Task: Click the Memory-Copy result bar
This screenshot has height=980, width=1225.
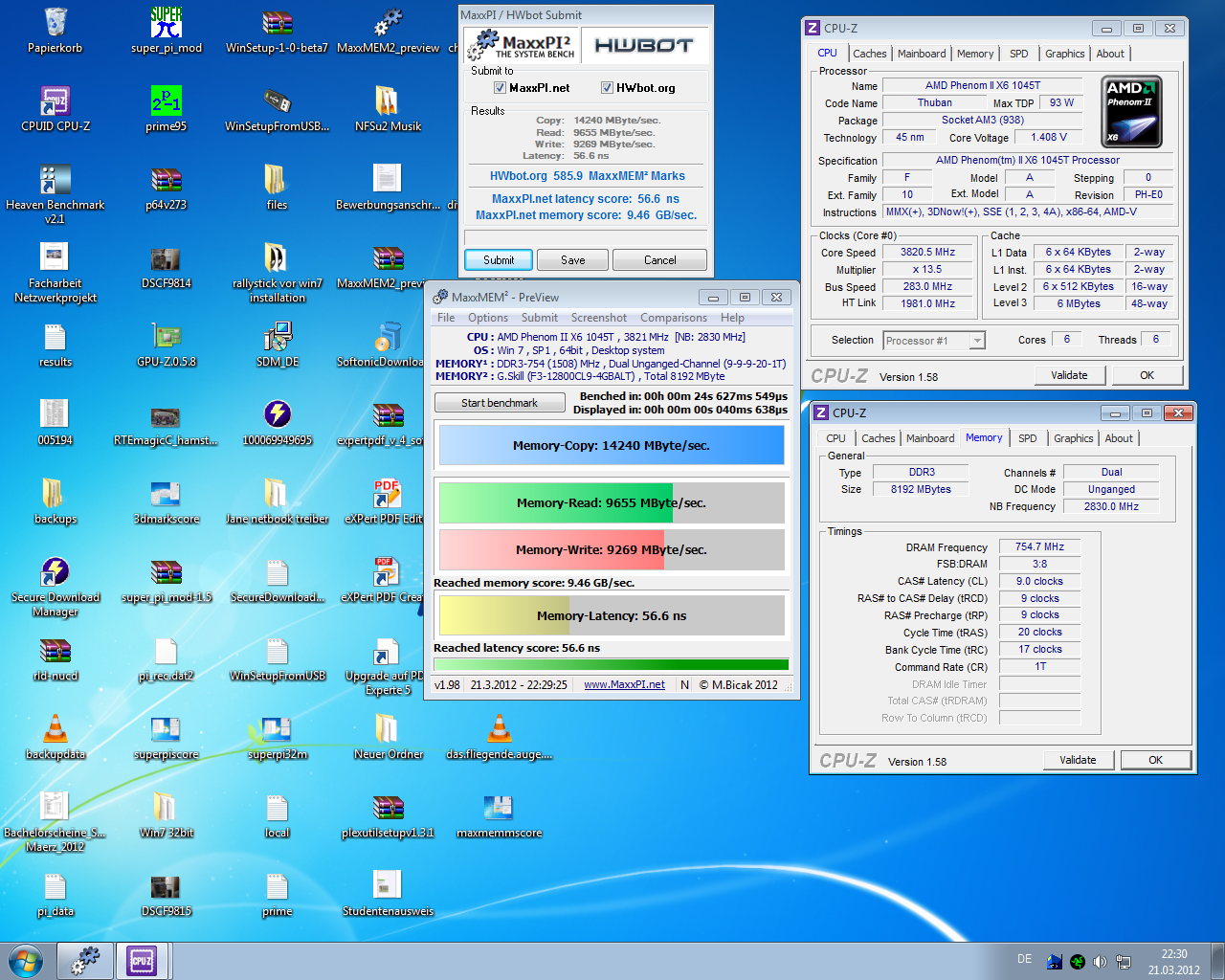Action: 612,446
